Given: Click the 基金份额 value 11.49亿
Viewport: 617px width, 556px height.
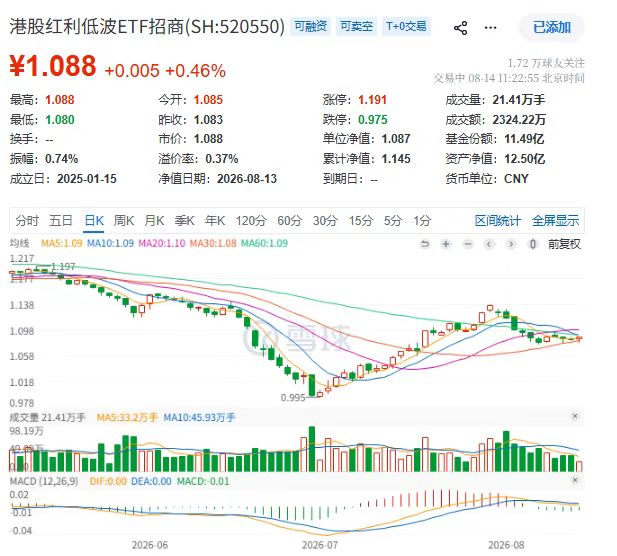Looking at the screenshot, I should coord(524,139).
